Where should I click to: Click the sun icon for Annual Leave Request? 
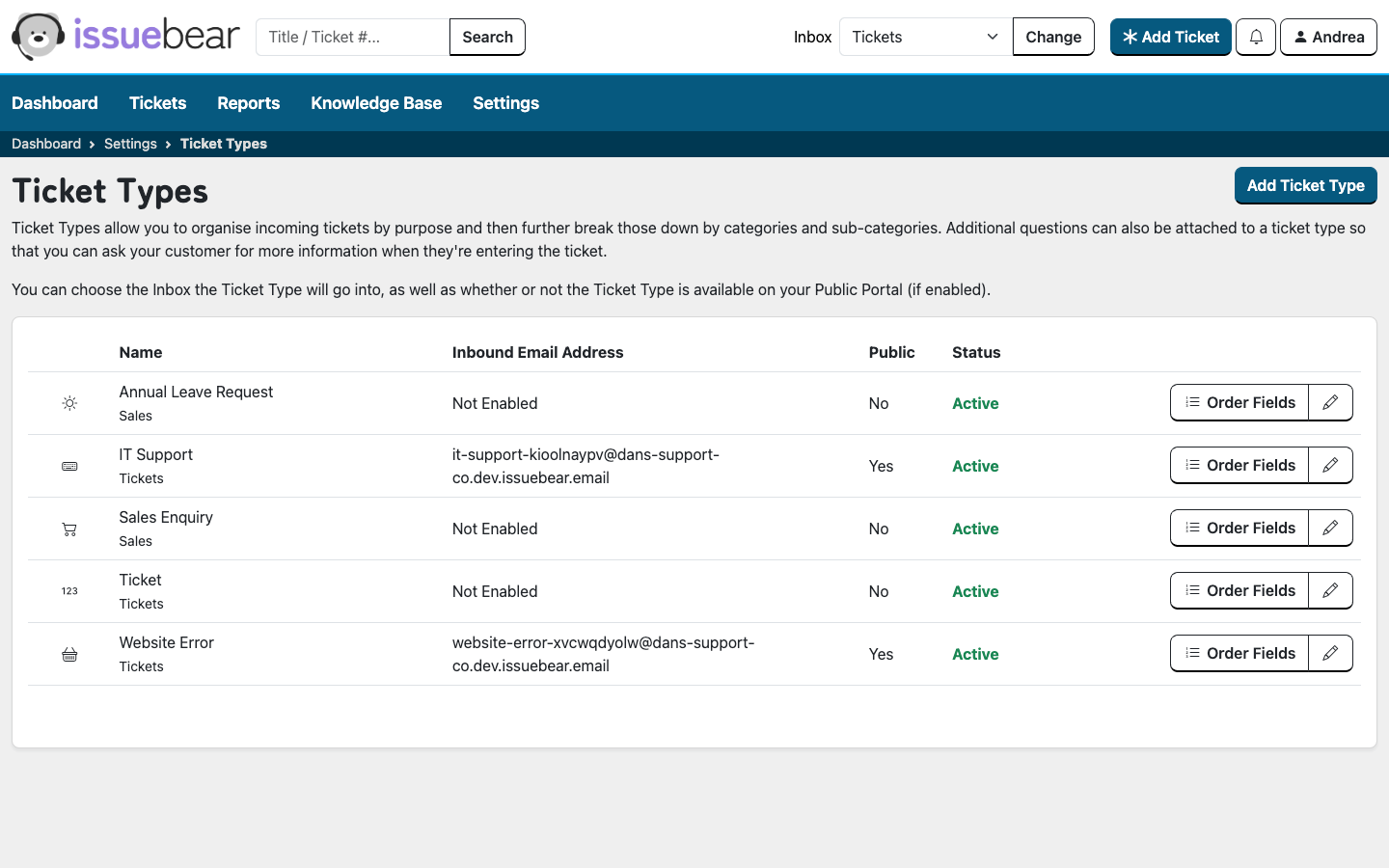pyautogui.click(x=69, y=403)
